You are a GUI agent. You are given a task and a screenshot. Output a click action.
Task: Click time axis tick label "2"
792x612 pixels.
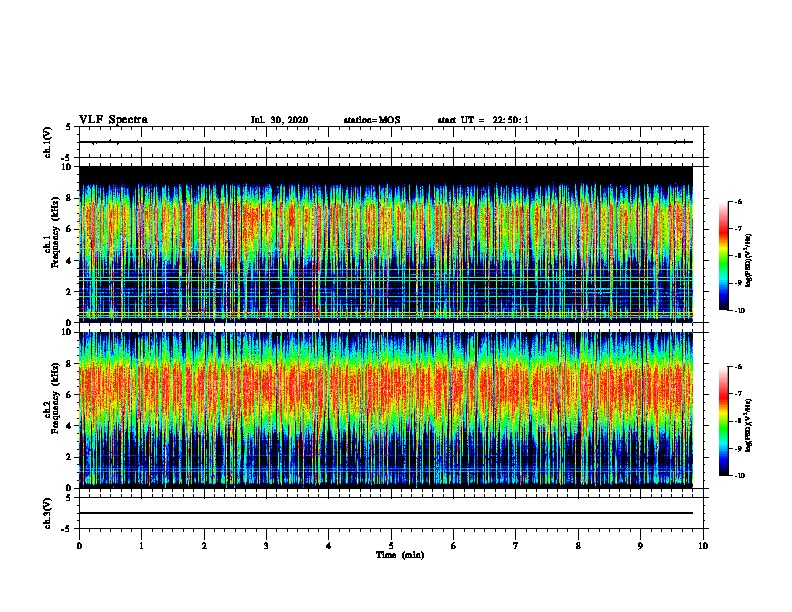click(204, 546)
